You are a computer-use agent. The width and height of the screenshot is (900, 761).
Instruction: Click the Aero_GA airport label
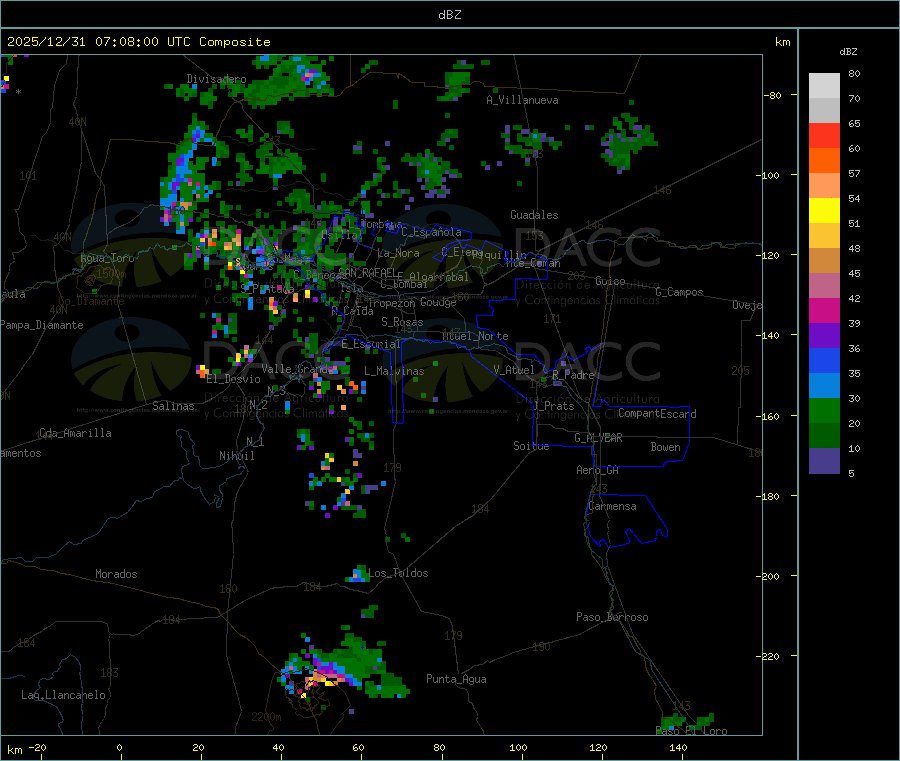598,471
